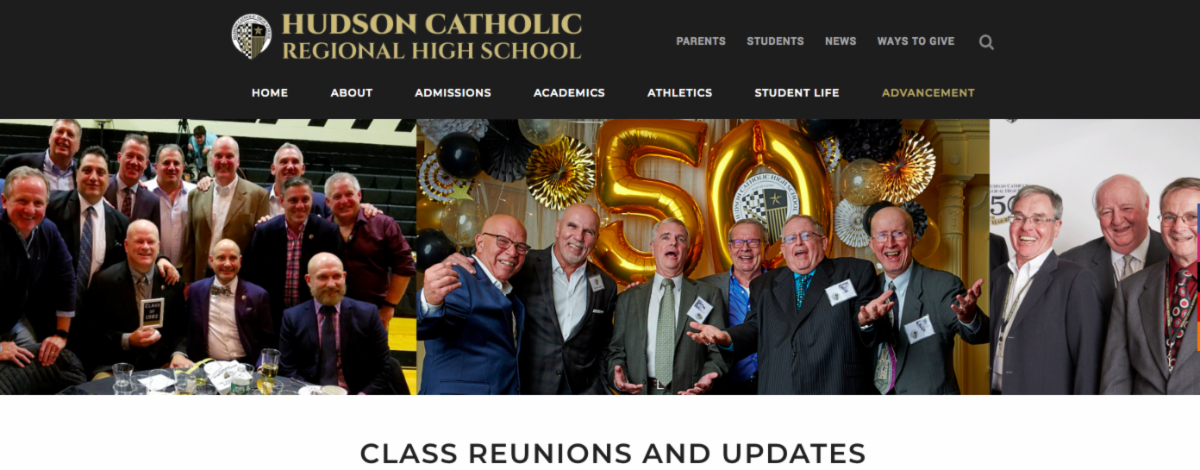
Task: Click the Hudson Catholic shield logo
Action: point(251,36)
